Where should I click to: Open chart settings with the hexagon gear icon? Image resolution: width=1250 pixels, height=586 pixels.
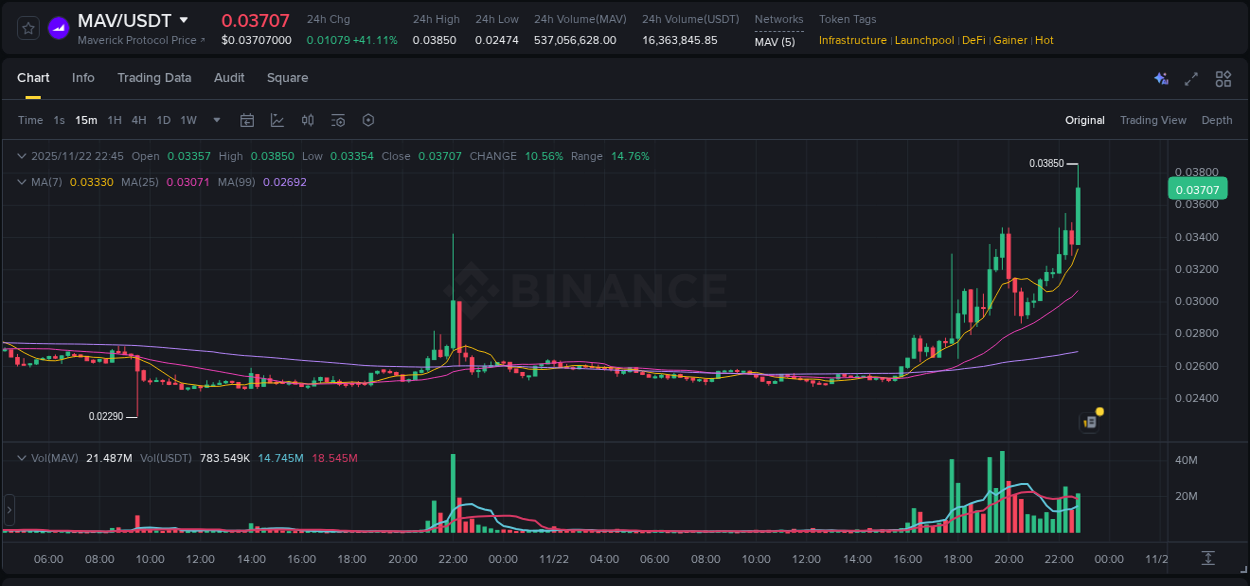[368, 120]
